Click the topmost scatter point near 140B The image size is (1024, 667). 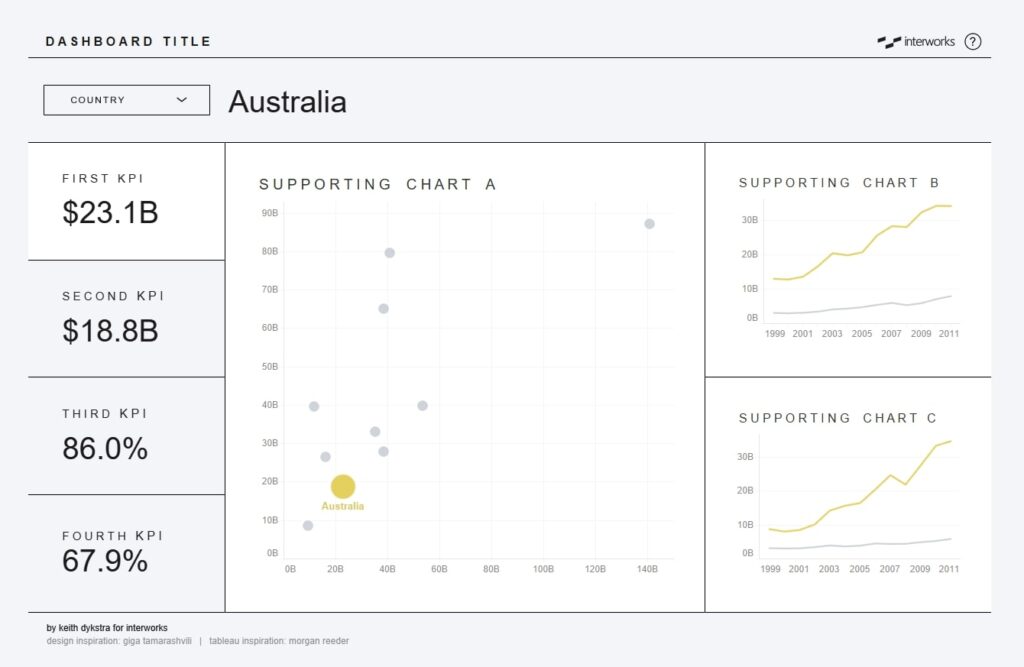(x=649, y=223)
